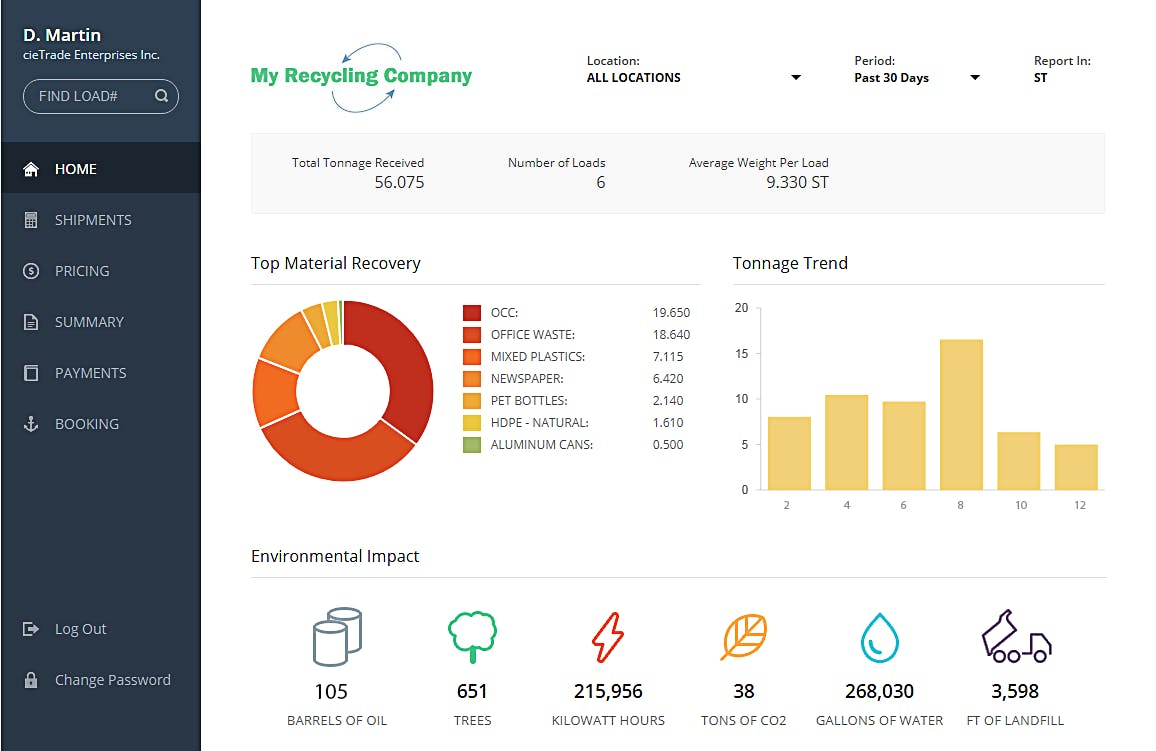Click the Tonnage Trend bar above 6

(x=904, y=445)
